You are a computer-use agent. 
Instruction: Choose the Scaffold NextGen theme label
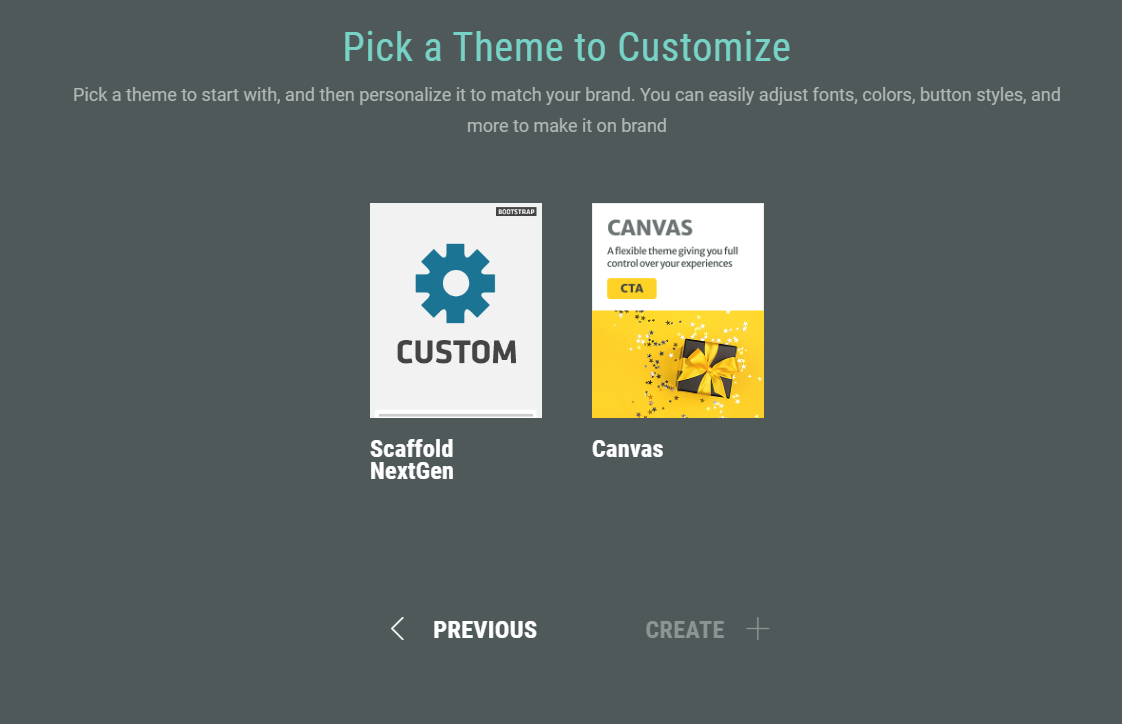pos(412,459)
